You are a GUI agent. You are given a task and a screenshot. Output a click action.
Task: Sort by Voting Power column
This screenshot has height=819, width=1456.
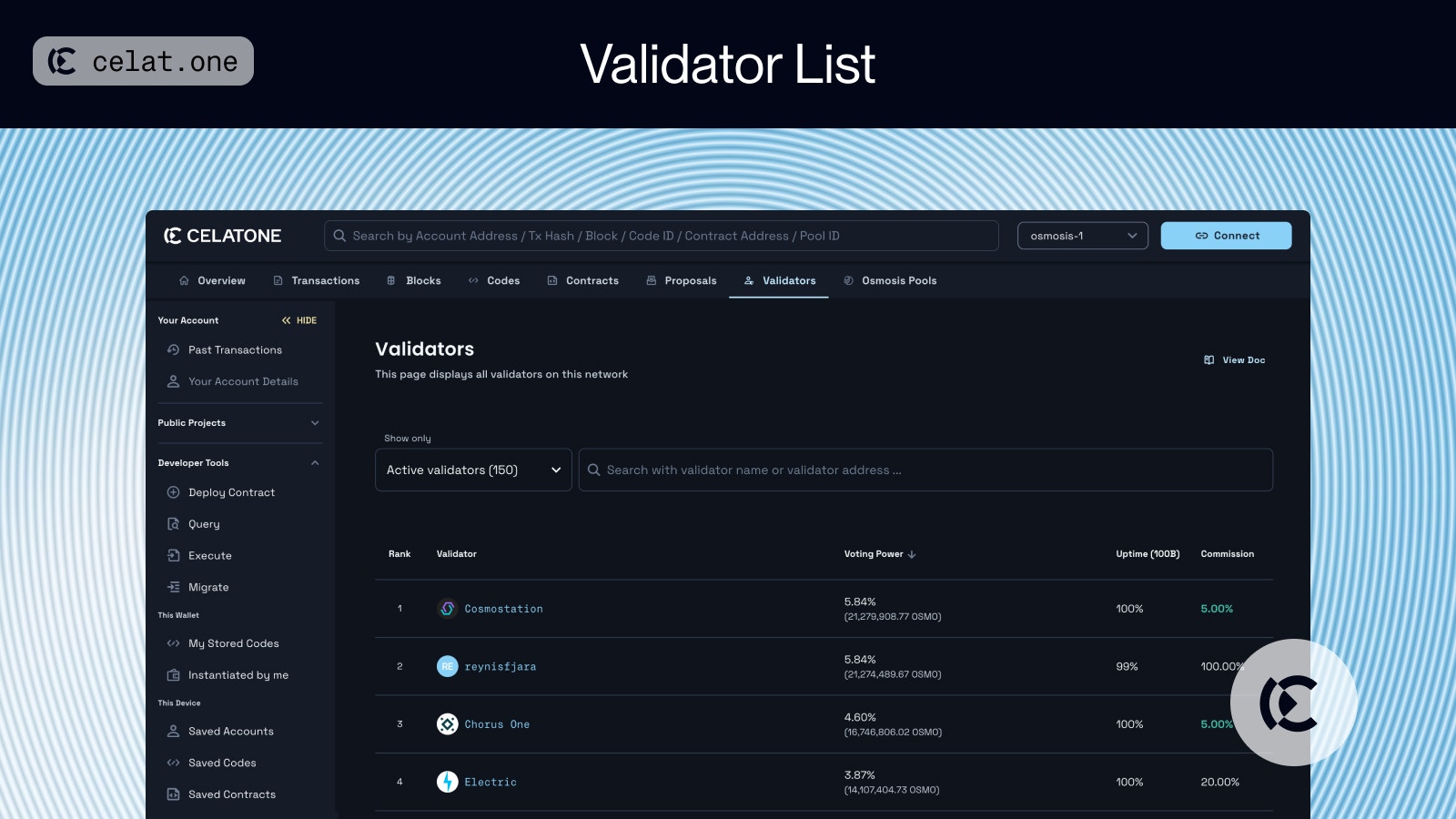[880, 554]
